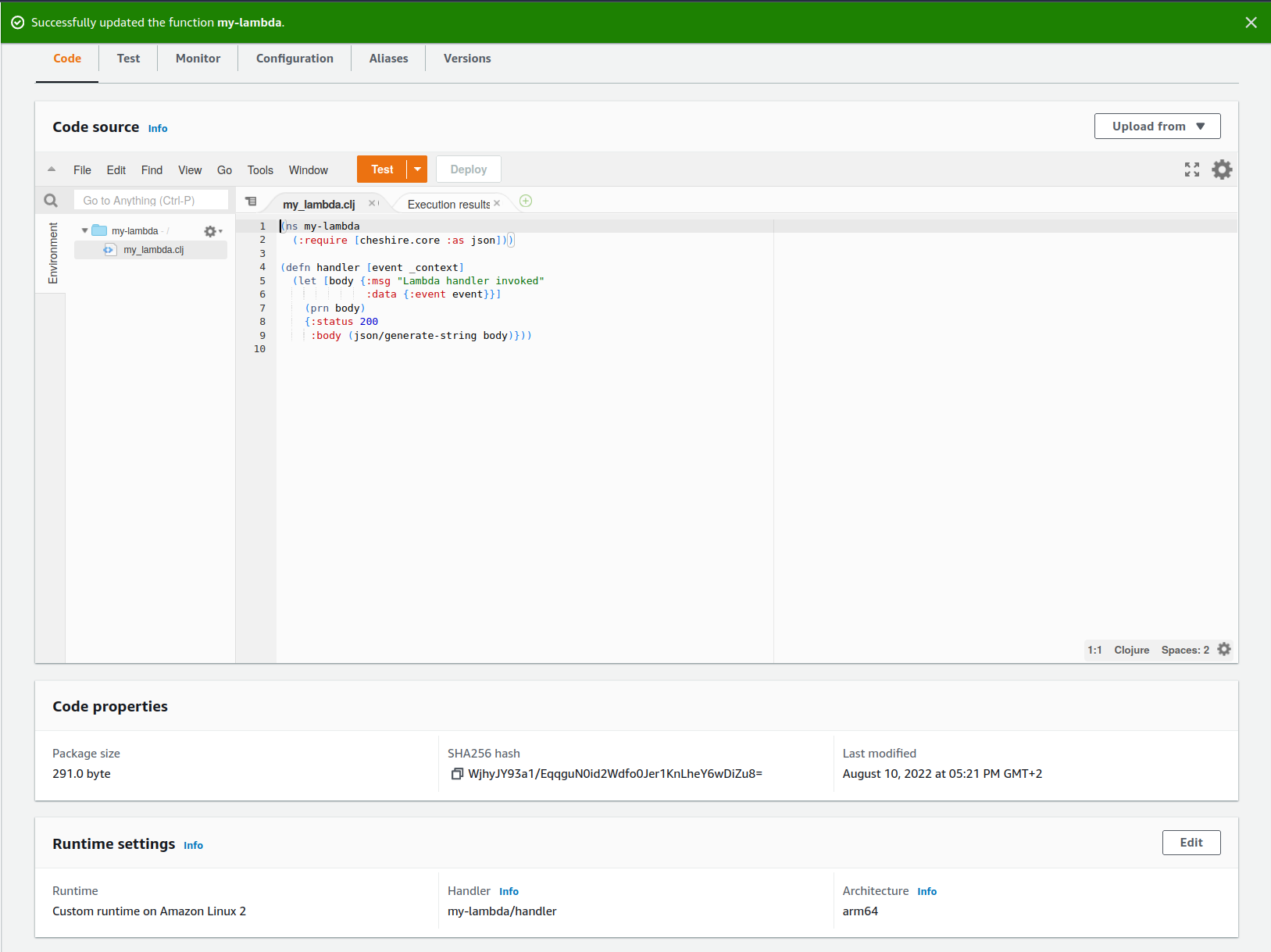1271x952 pixels.
Task: Click the handler value my-lambda/handler
Action: click(502, 911)
